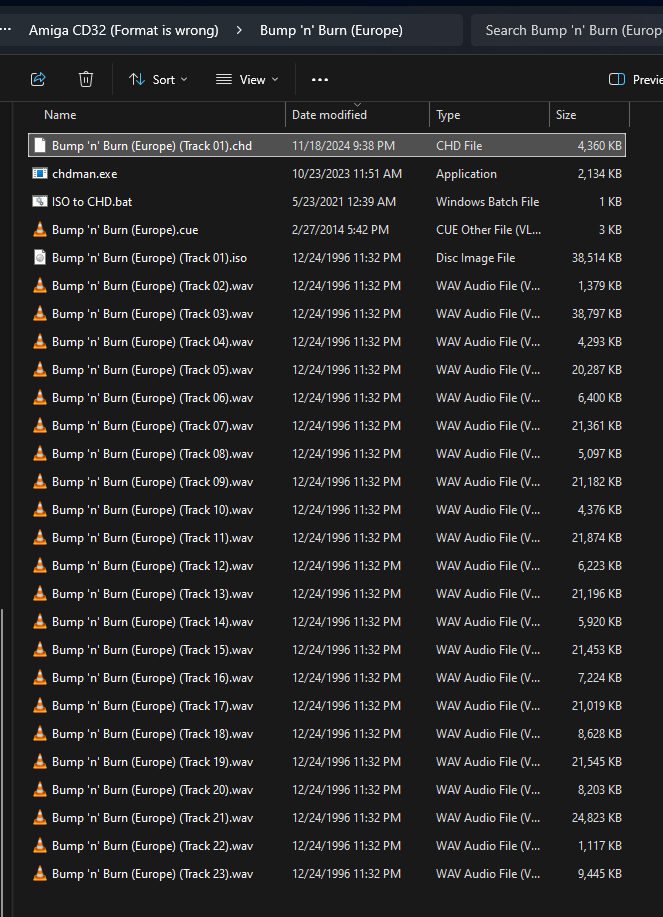The height and width of the screenshot is (917, 663).
Task: Click the Delete trash can icon
Action: tap(86, 79)
